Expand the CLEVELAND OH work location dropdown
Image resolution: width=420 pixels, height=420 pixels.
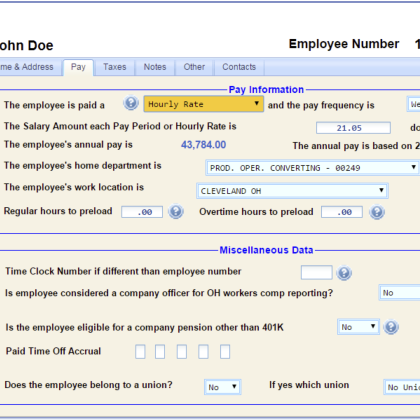(292, 191)
